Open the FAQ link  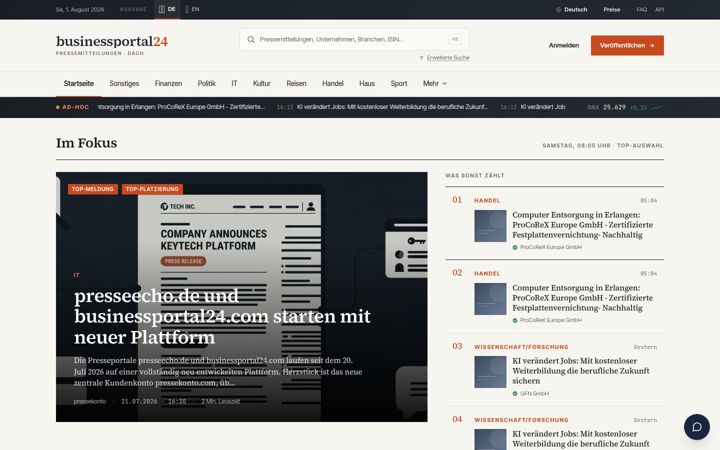point(641,10)
